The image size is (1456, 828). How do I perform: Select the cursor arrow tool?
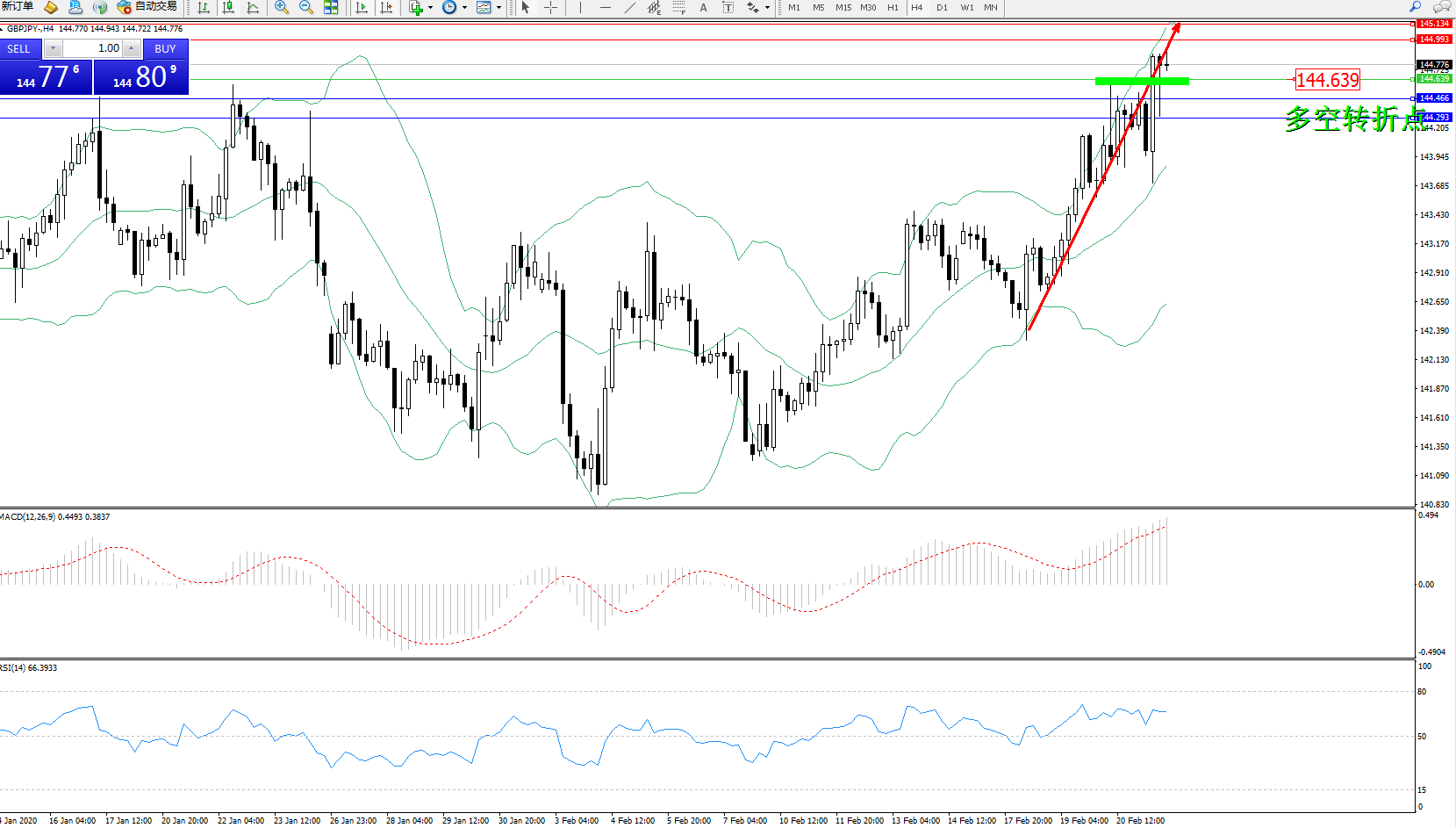[526, 8]
